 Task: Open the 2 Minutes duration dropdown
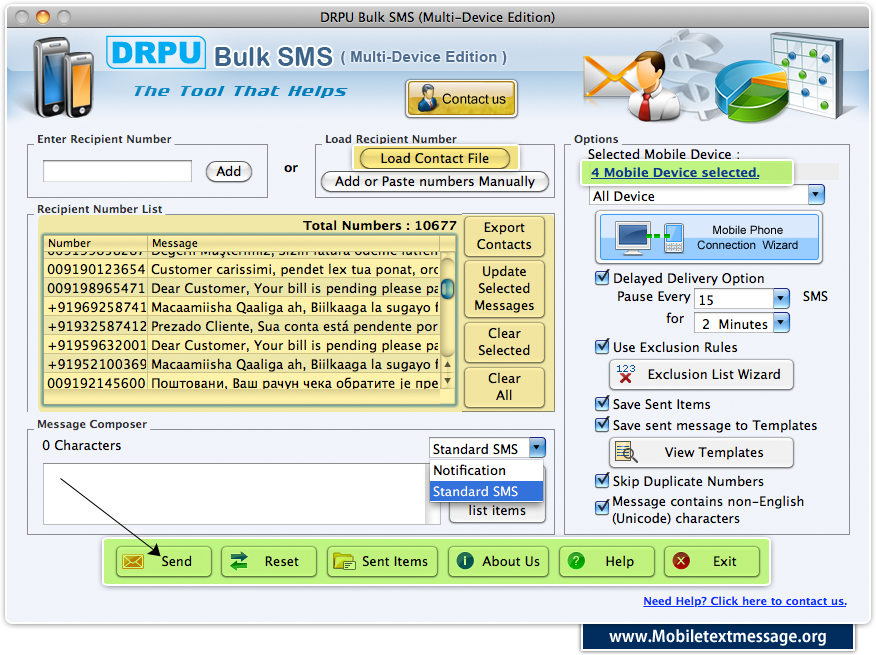[781, 322]
